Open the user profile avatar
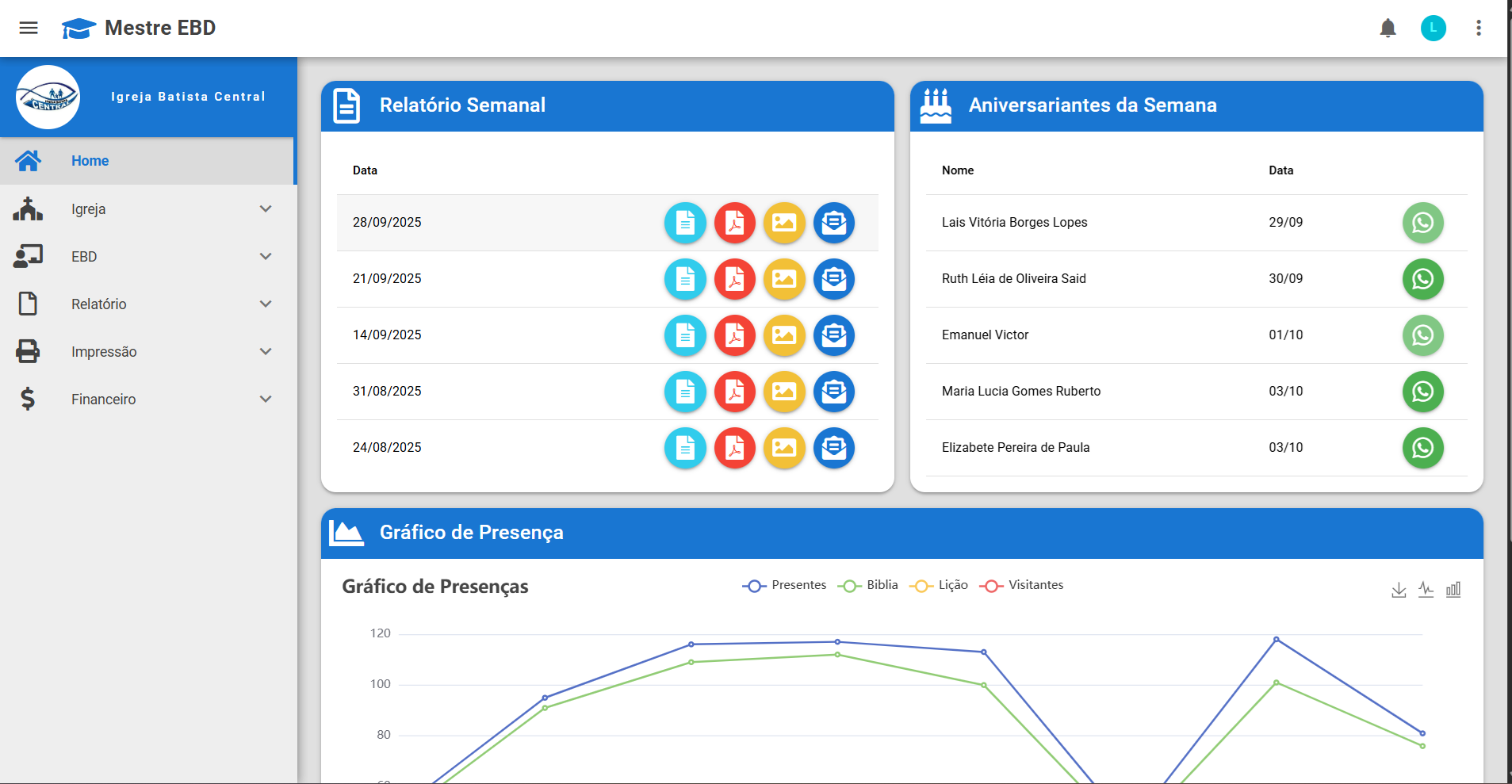Image resolution: width=1512 pixels, height=784 pixels. coord(1433,28)
